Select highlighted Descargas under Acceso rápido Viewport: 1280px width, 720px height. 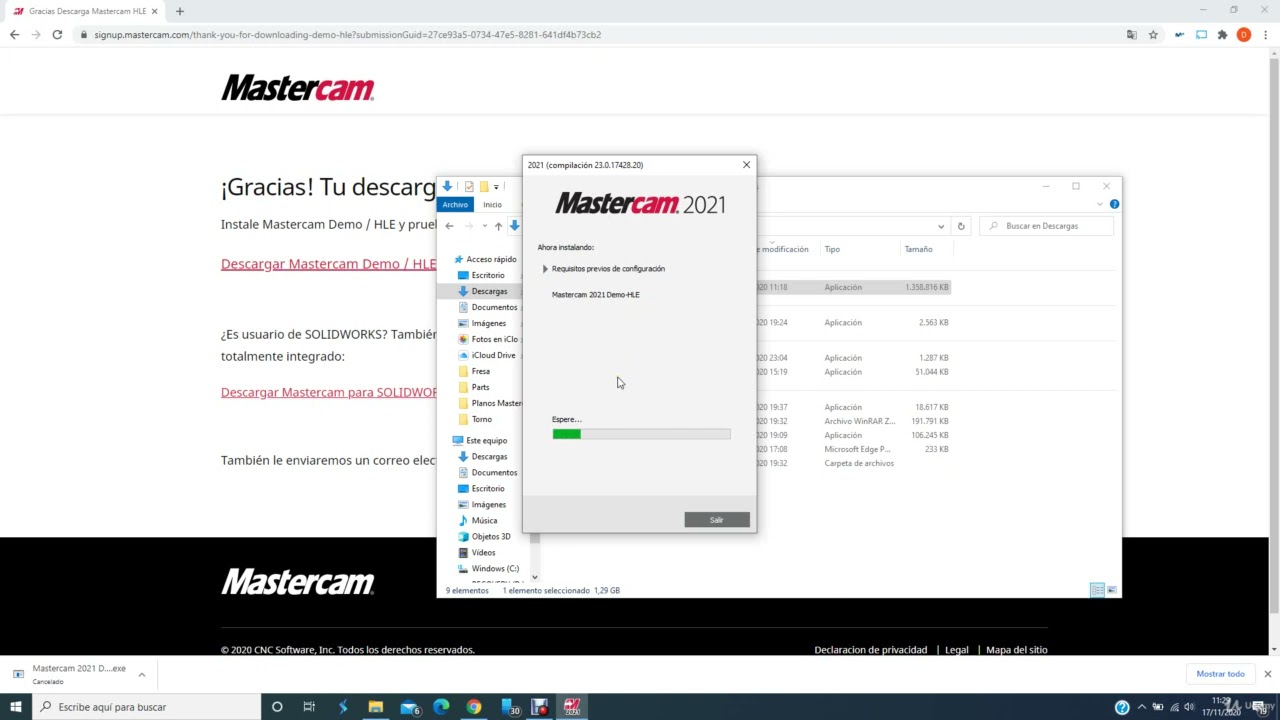pos(488,291)
